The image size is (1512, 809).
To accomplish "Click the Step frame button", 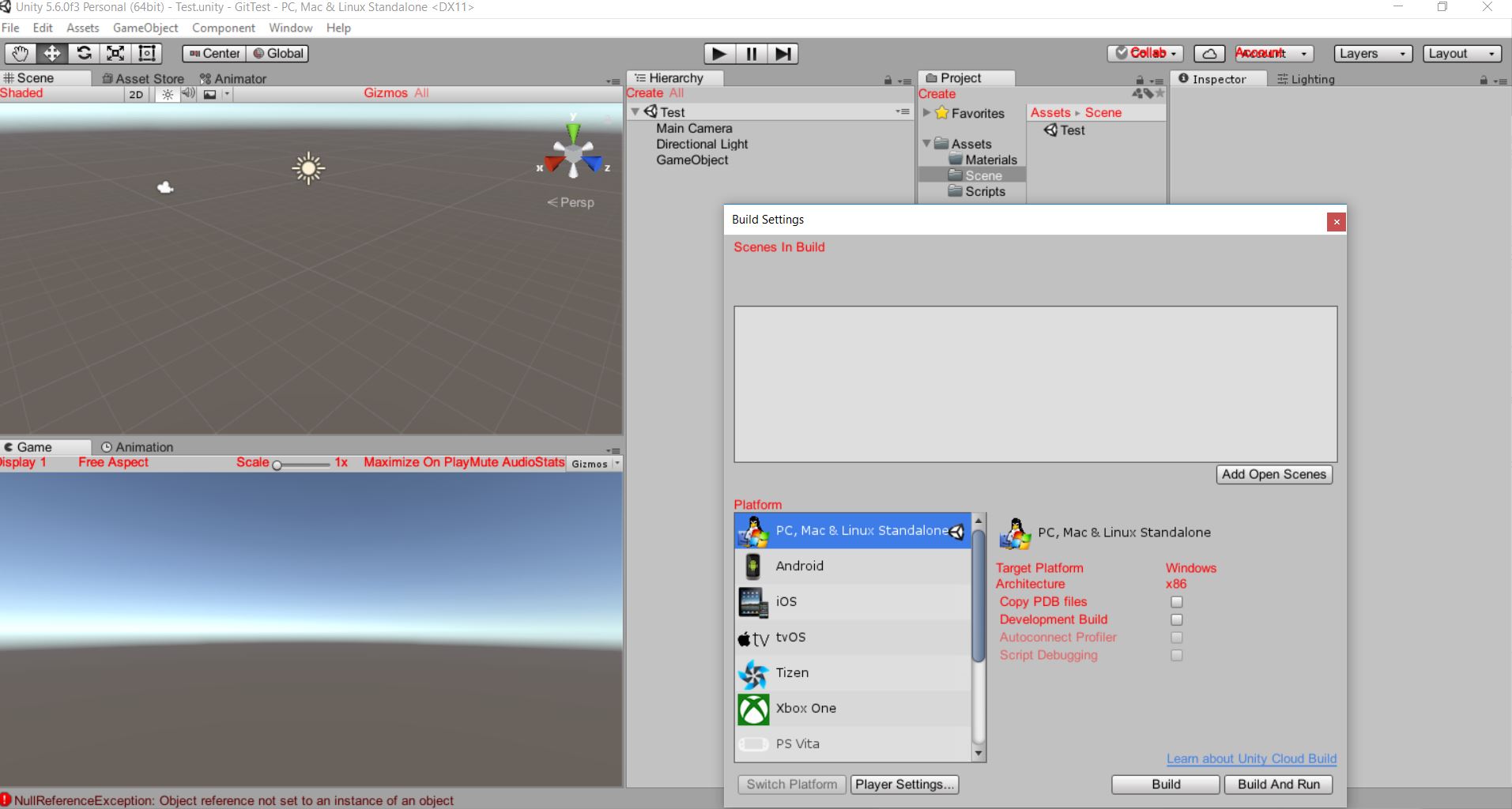I will (782, 54).
